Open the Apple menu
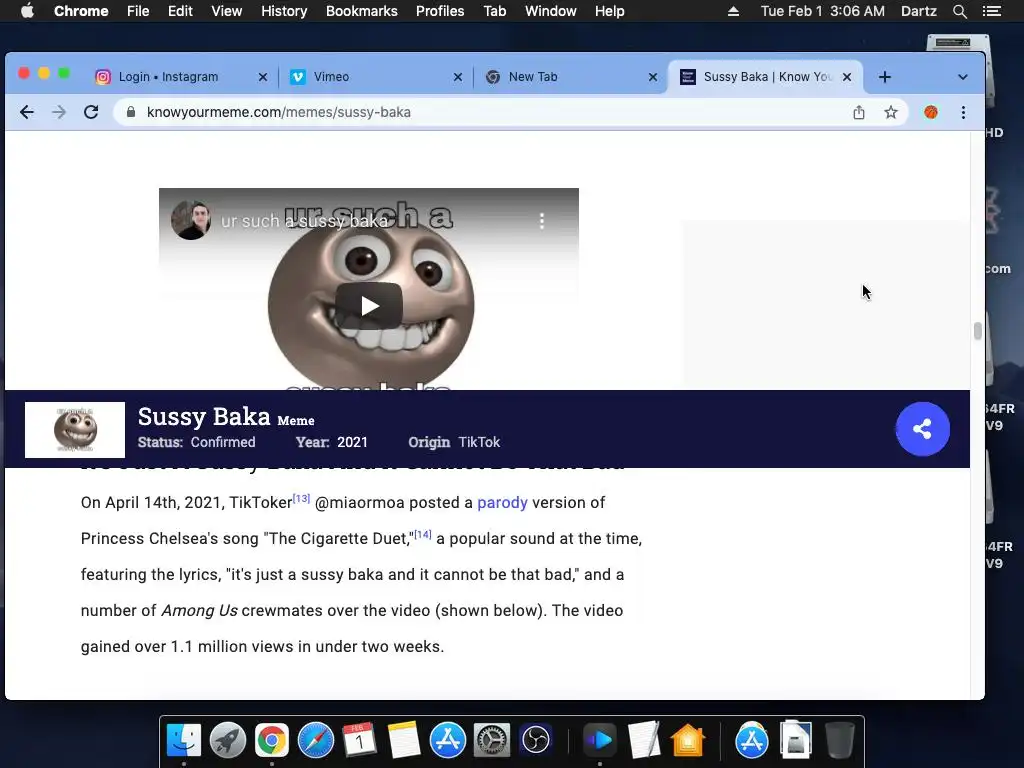The image size is (1024, 768). point(27,11)
